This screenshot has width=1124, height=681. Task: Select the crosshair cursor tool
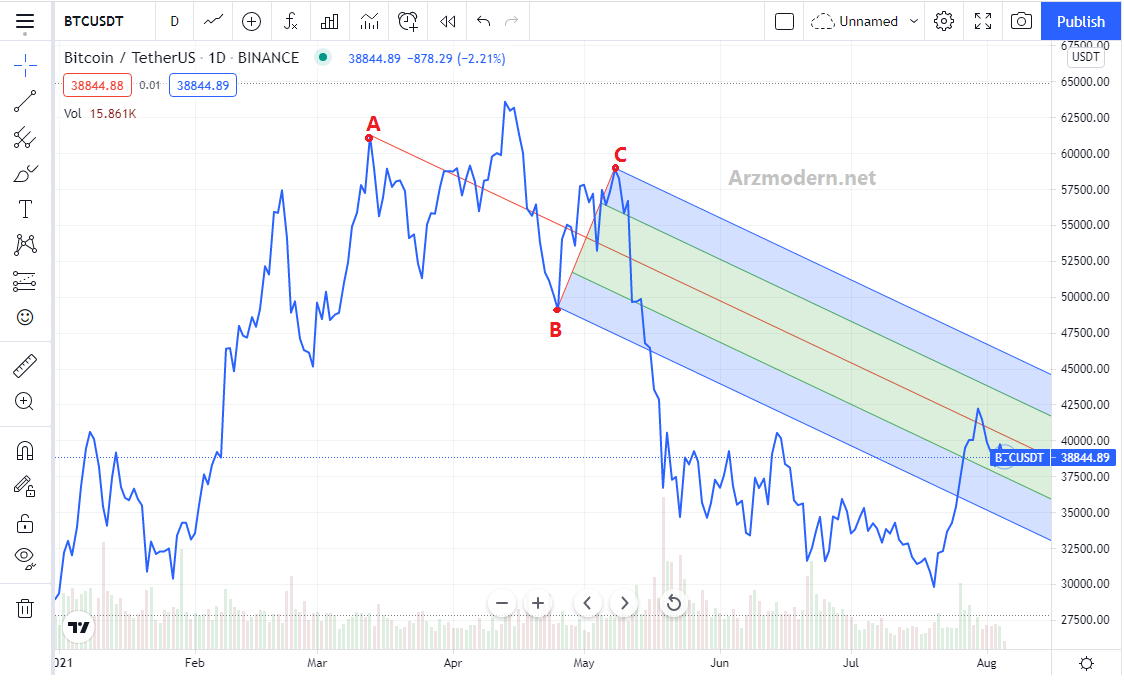coord(25,65)
